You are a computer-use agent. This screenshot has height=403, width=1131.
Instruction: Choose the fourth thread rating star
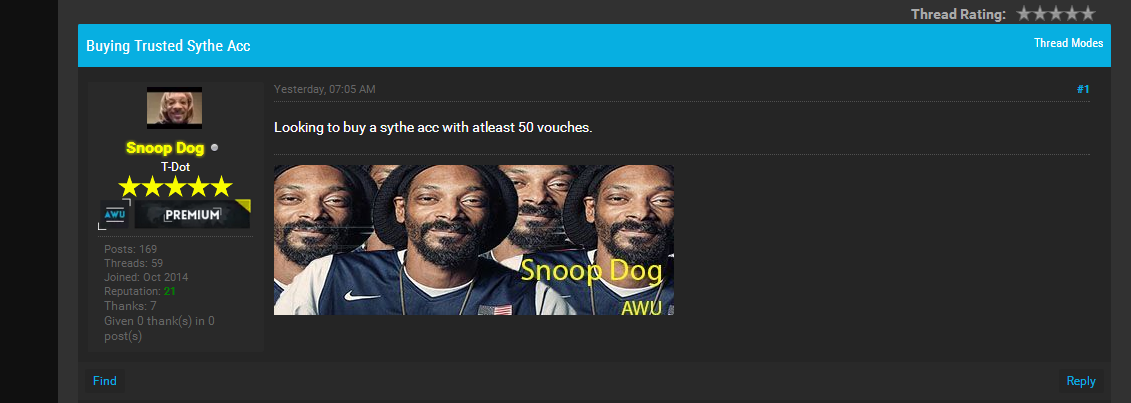[1072, 13]
